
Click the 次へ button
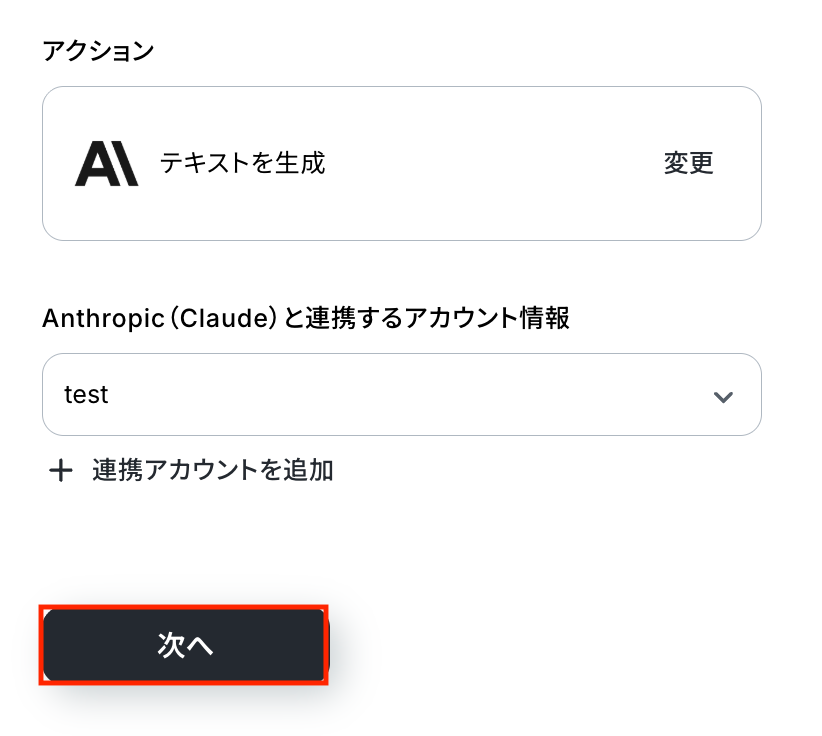point(185,645)
